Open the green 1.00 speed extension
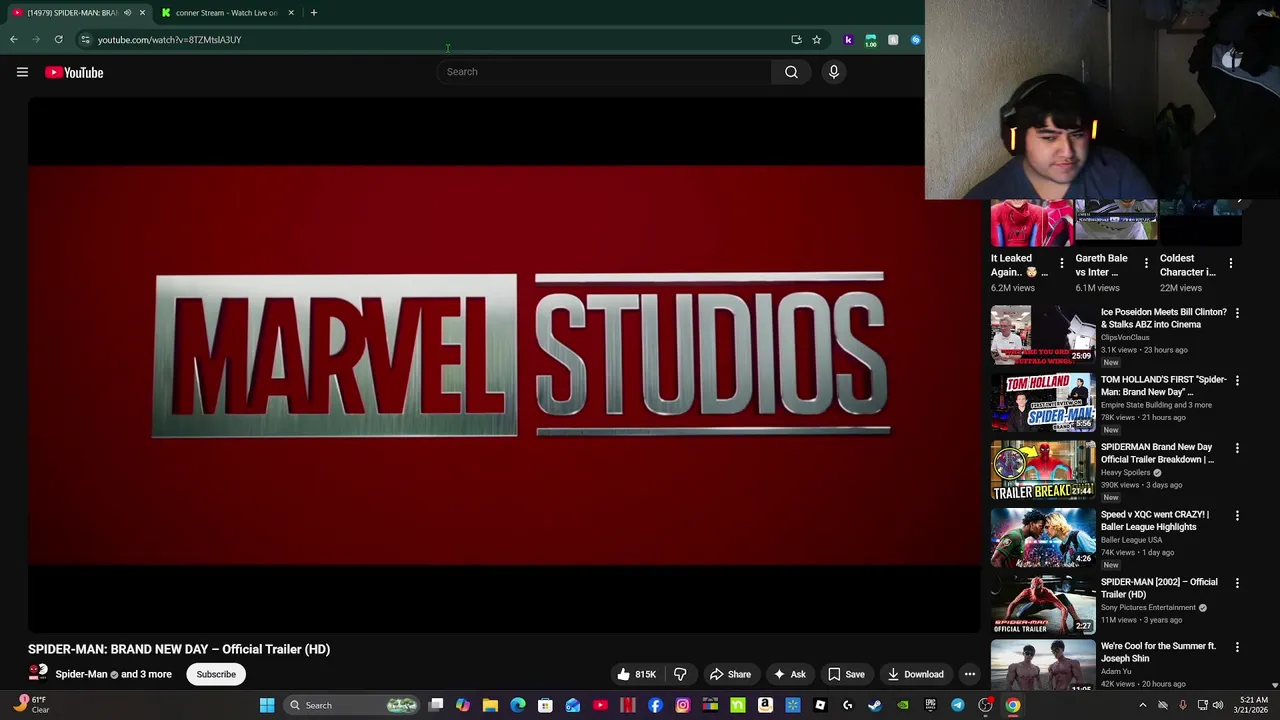The height and width of the screenshot is (720, 1280). click(871, 40)
